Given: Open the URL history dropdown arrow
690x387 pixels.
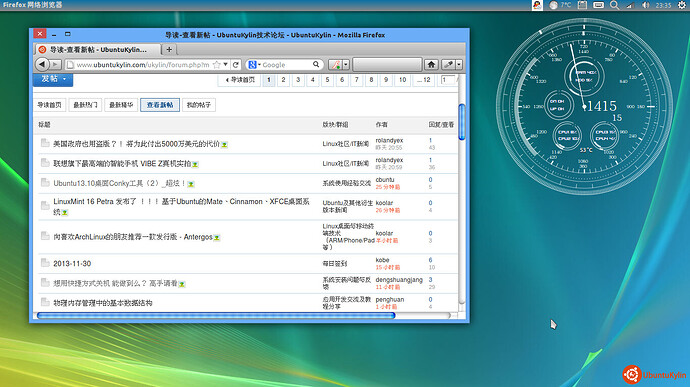Looking at the screenshot, I should [x=225, y=65].
